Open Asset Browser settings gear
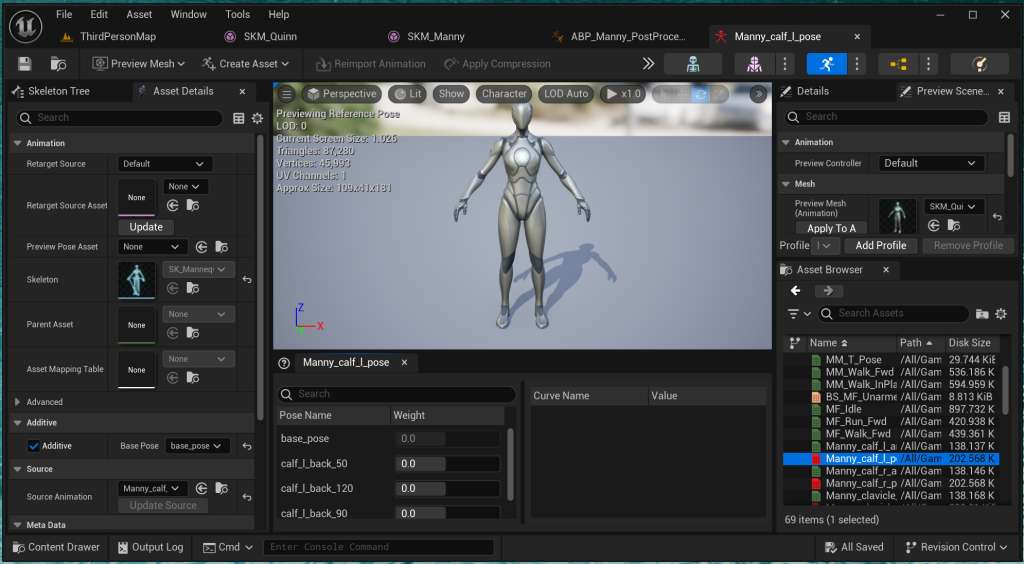 coord(1000,314)
